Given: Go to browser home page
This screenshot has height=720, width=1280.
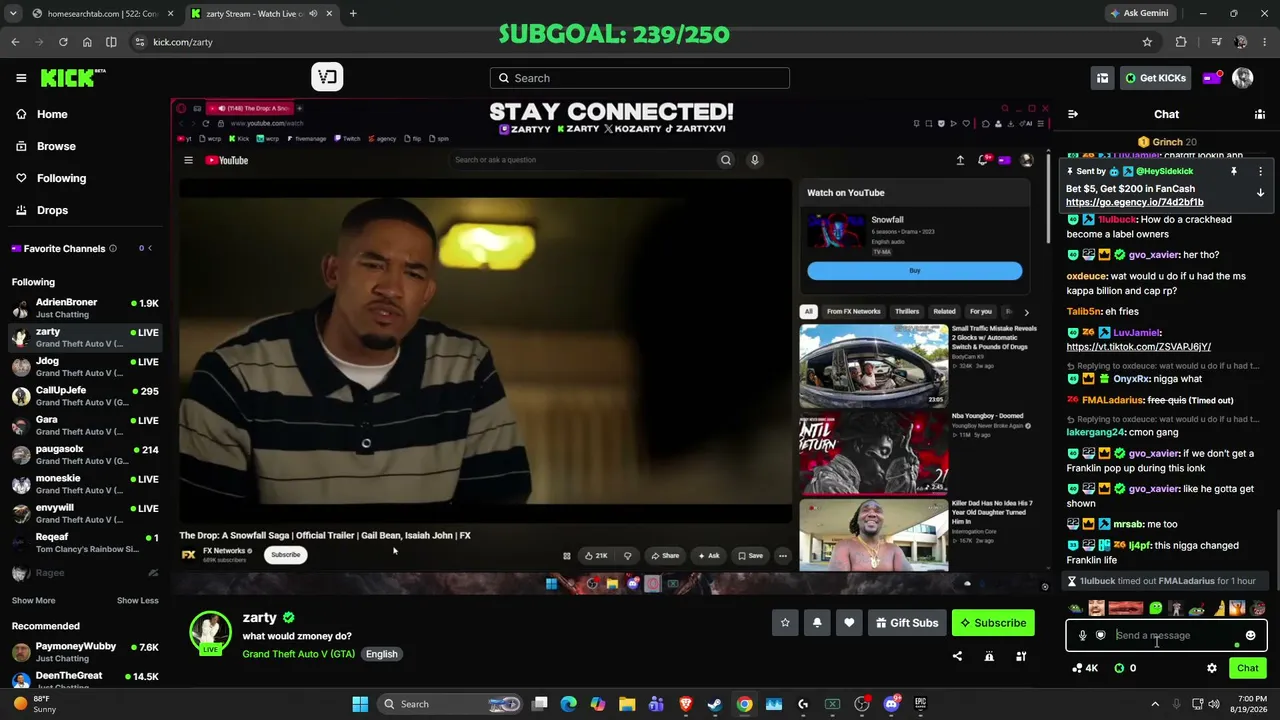Looking at the screenshot, I should [x=87, y=42].
